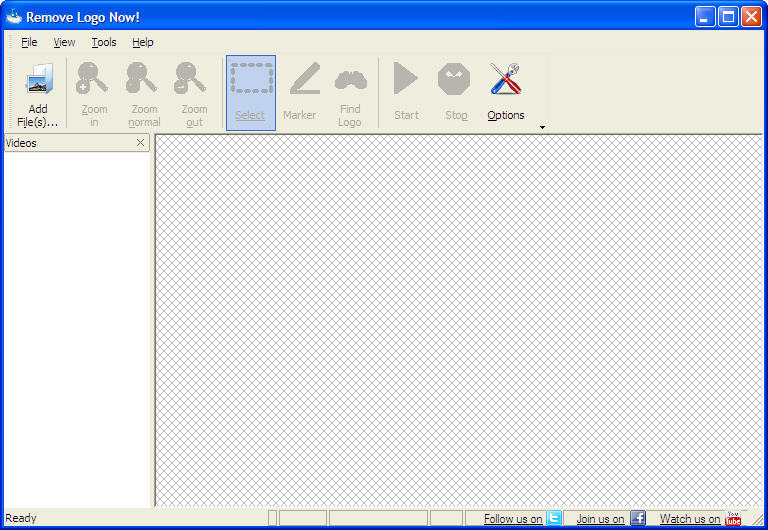This screenshot has width=768, height=530.
Task: Switch to the Marker tool
Action: [x=300, y=93]
